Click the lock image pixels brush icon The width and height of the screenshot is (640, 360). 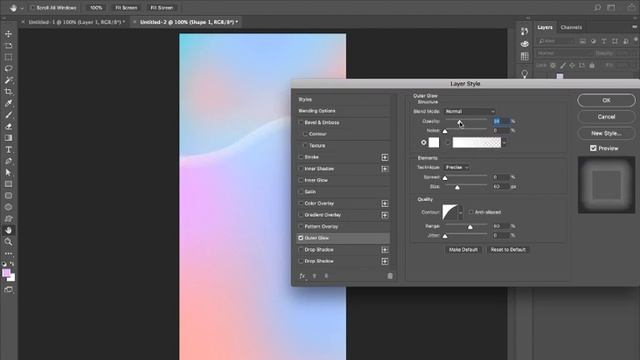pyautogui.click(x=563, y=65)
